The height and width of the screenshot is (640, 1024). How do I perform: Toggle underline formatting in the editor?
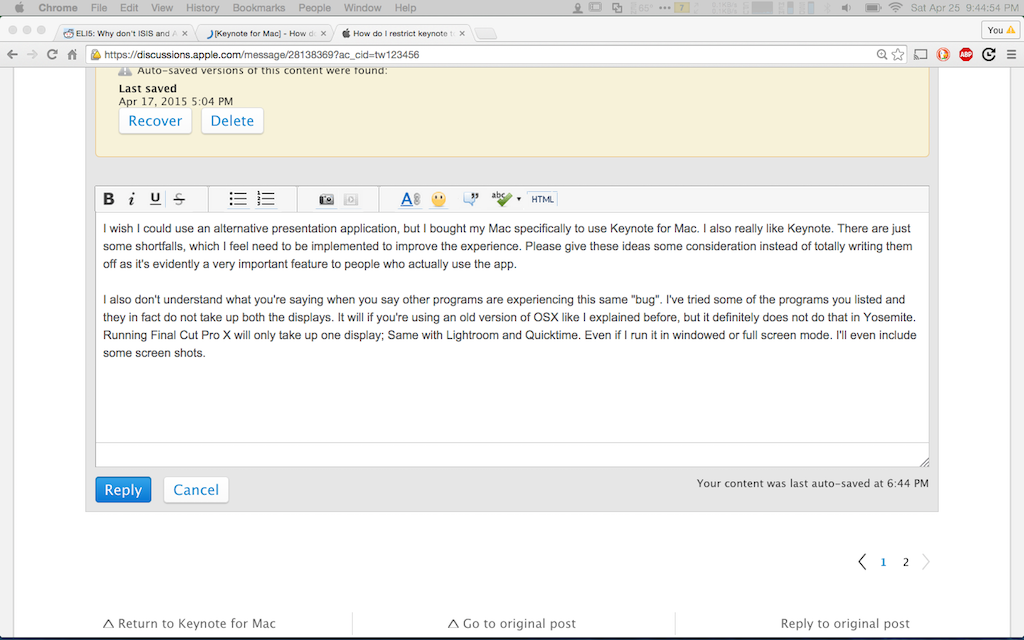click(155, 199)
